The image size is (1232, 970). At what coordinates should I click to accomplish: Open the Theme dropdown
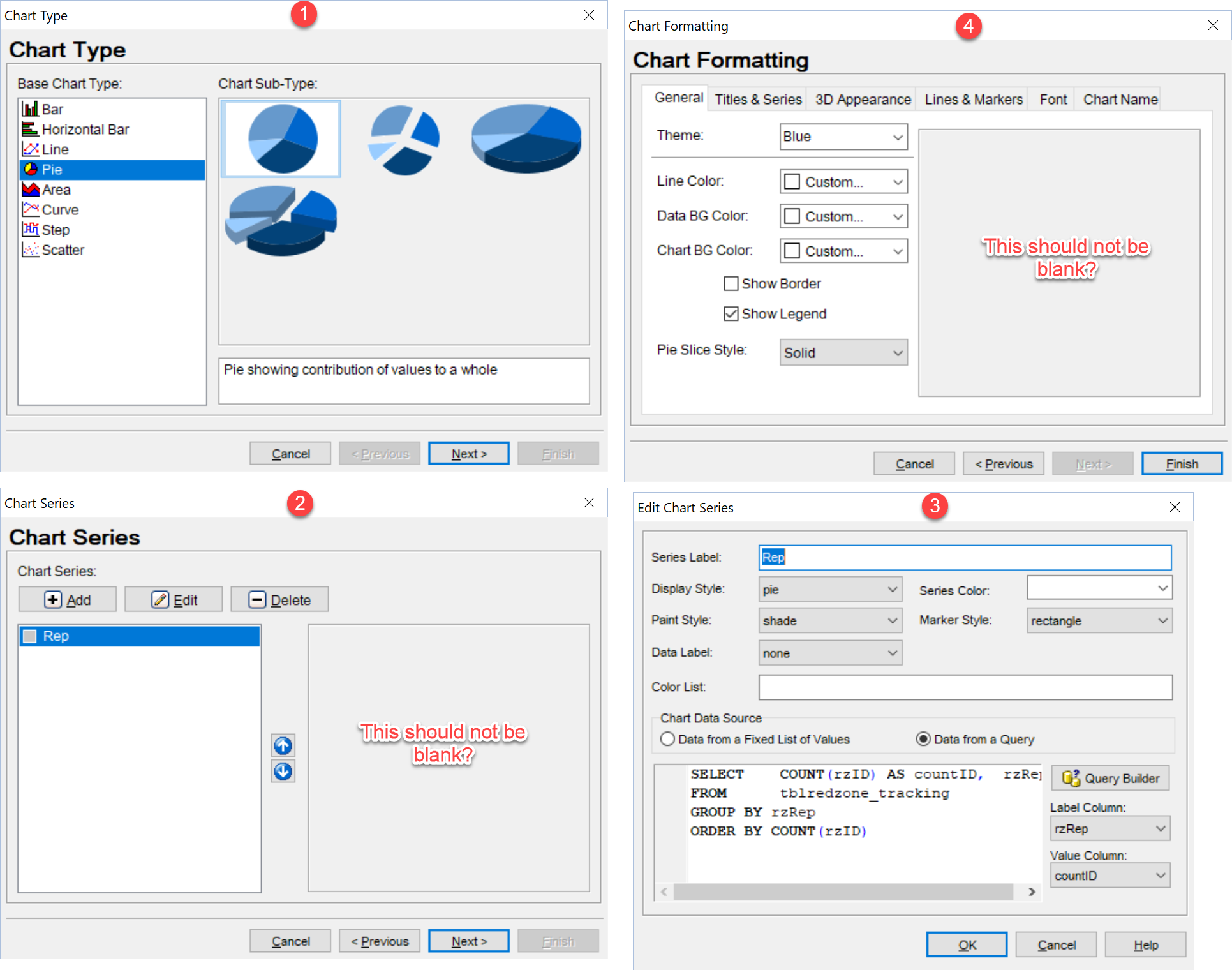pyautogui.click(x=843, y=137)
